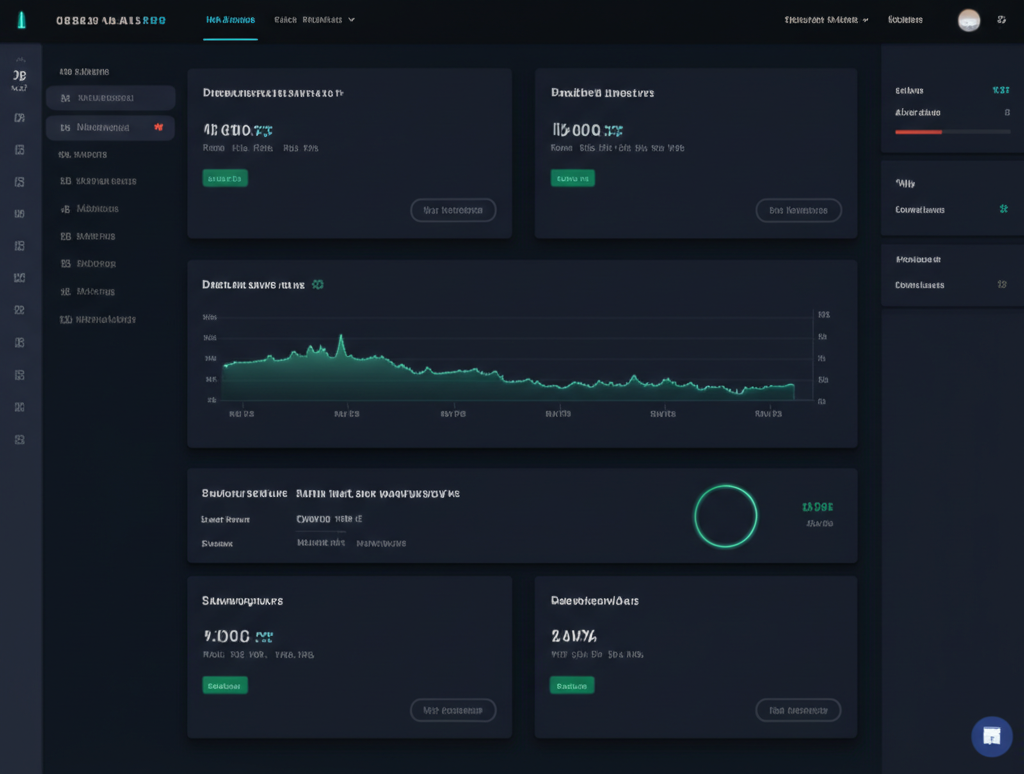Click the teal circular ring gauge
The width and height of the screenshot is (1024, 774).
point(725,516)
